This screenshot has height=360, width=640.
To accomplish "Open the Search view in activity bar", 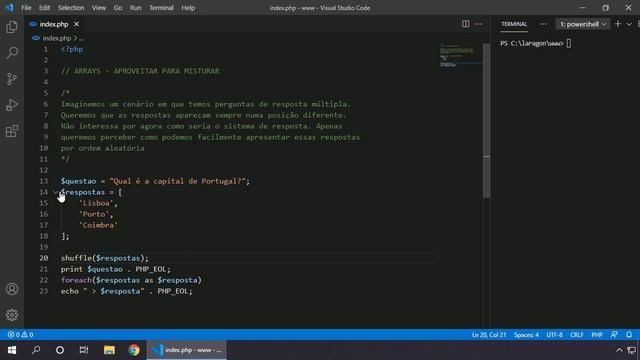I will coord(12,53).
